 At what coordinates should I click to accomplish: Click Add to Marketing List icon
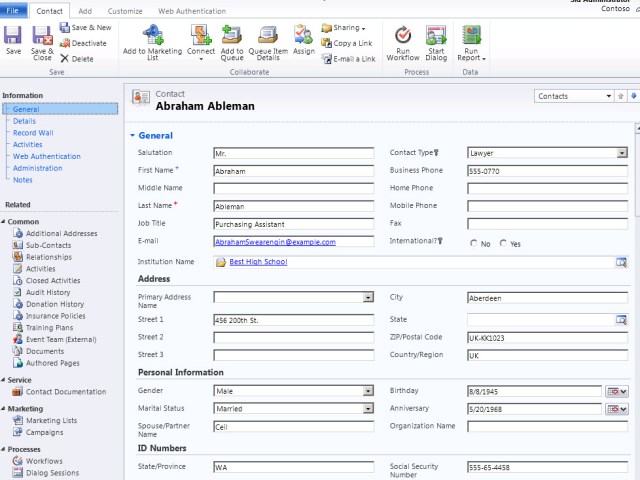click(153, 36)
